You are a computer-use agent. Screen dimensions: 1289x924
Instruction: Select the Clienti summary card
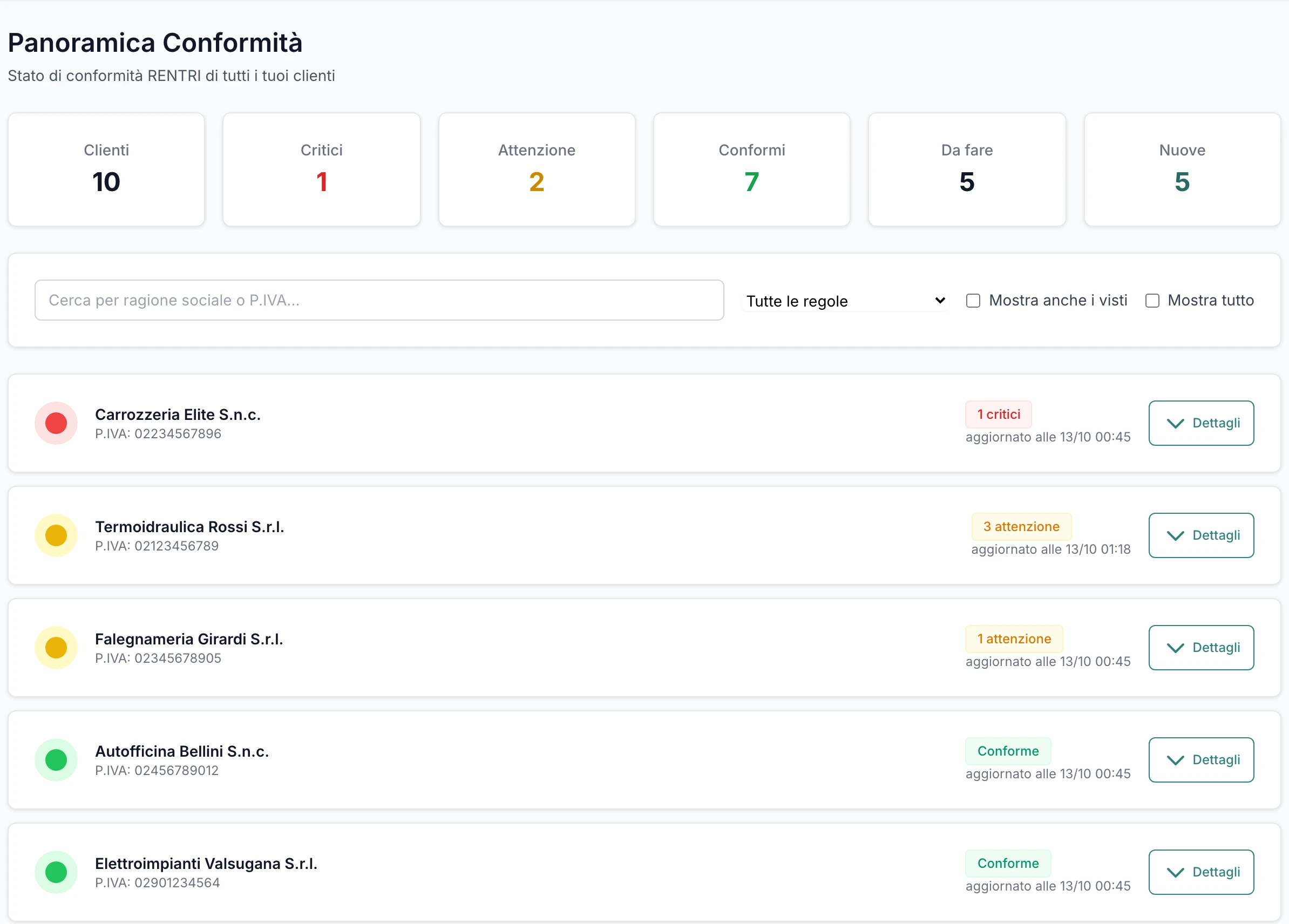[x=106, y=169]
